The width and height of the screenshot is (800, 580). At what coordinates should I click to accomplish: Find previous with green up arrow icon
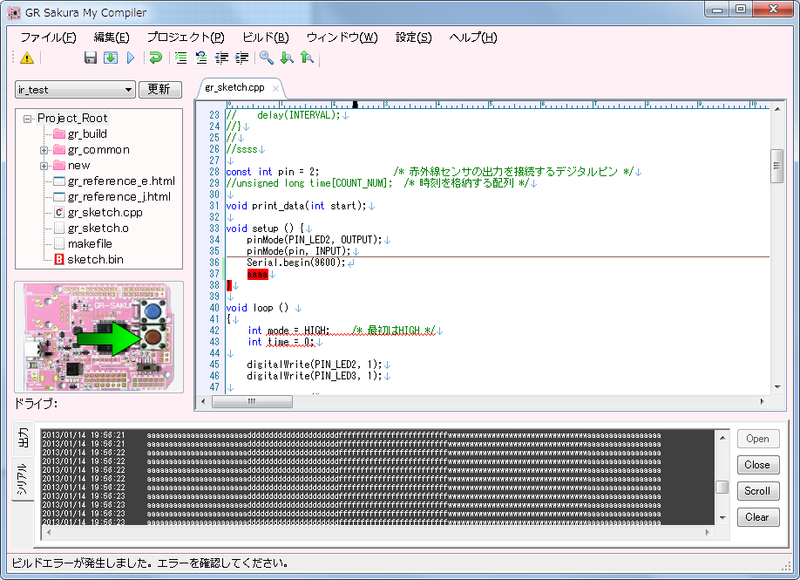coord(307,58)
